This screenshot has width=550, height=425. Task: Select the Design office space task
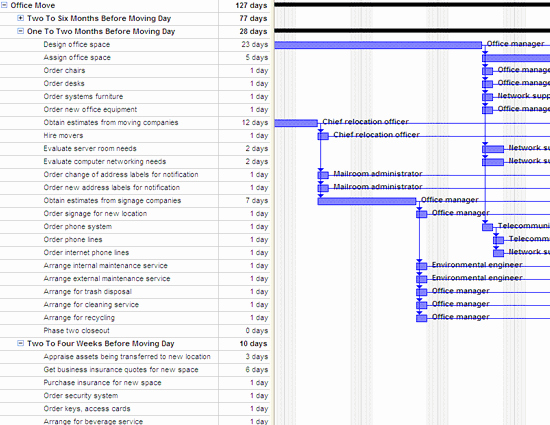[x=76, y=45]
